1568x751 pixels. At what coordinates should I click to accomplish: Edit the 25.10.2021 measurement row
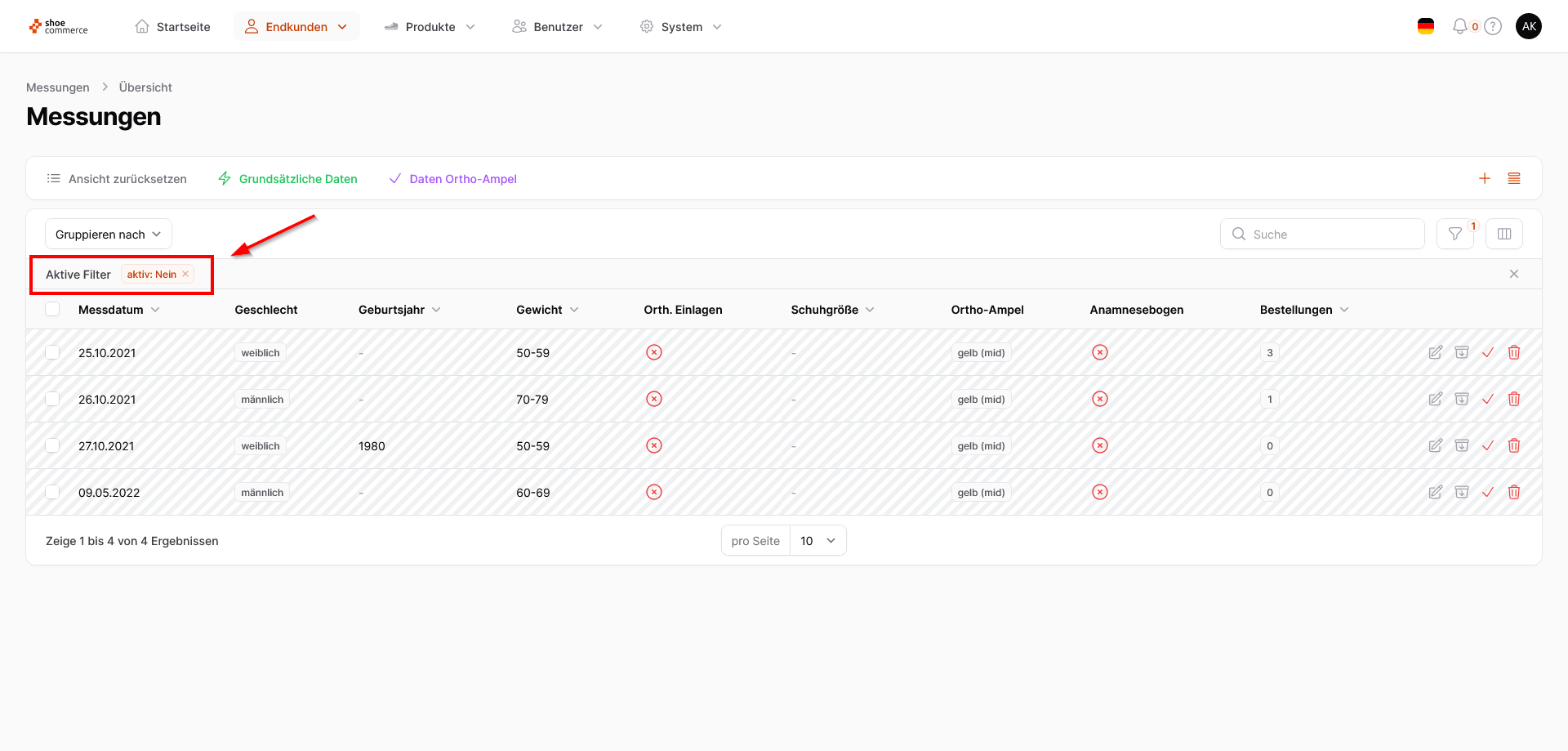pos(1435,353)
